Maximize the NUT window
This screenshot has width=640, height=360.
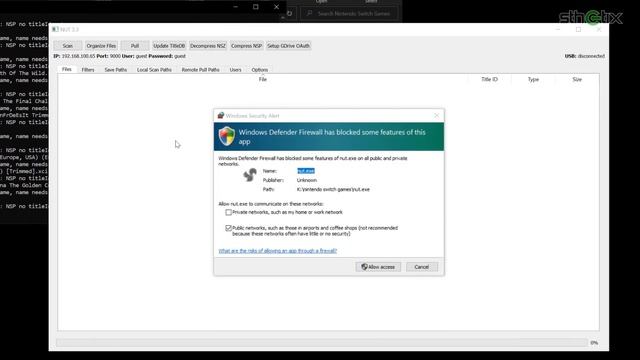578,29
